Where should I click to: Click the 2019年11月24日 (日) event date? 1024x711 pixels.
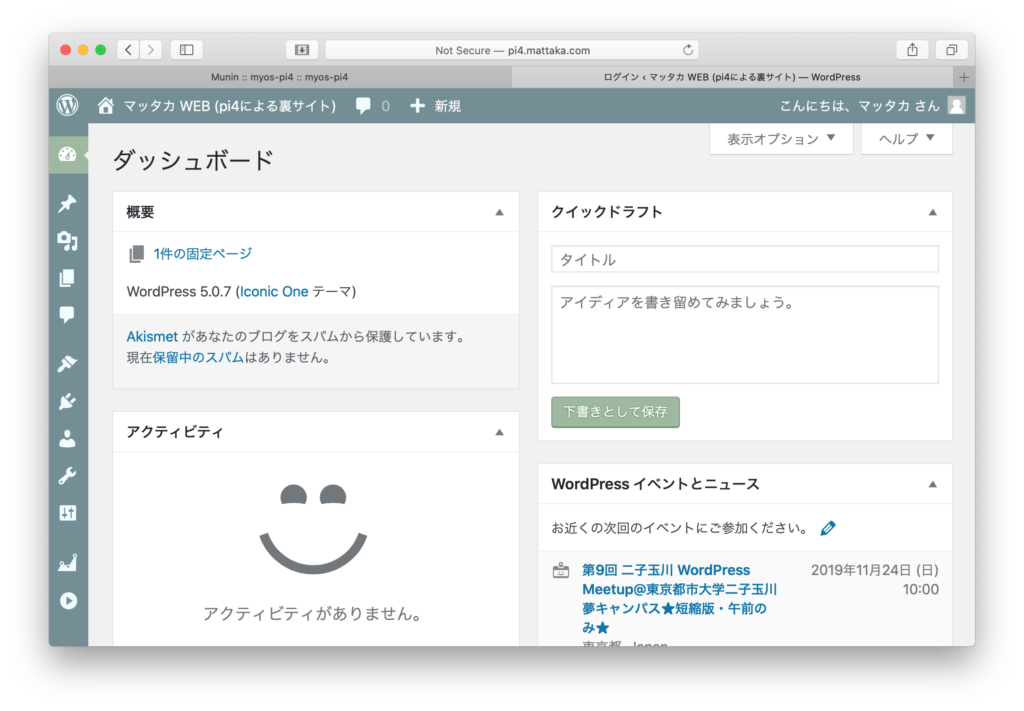coord(874,570)
